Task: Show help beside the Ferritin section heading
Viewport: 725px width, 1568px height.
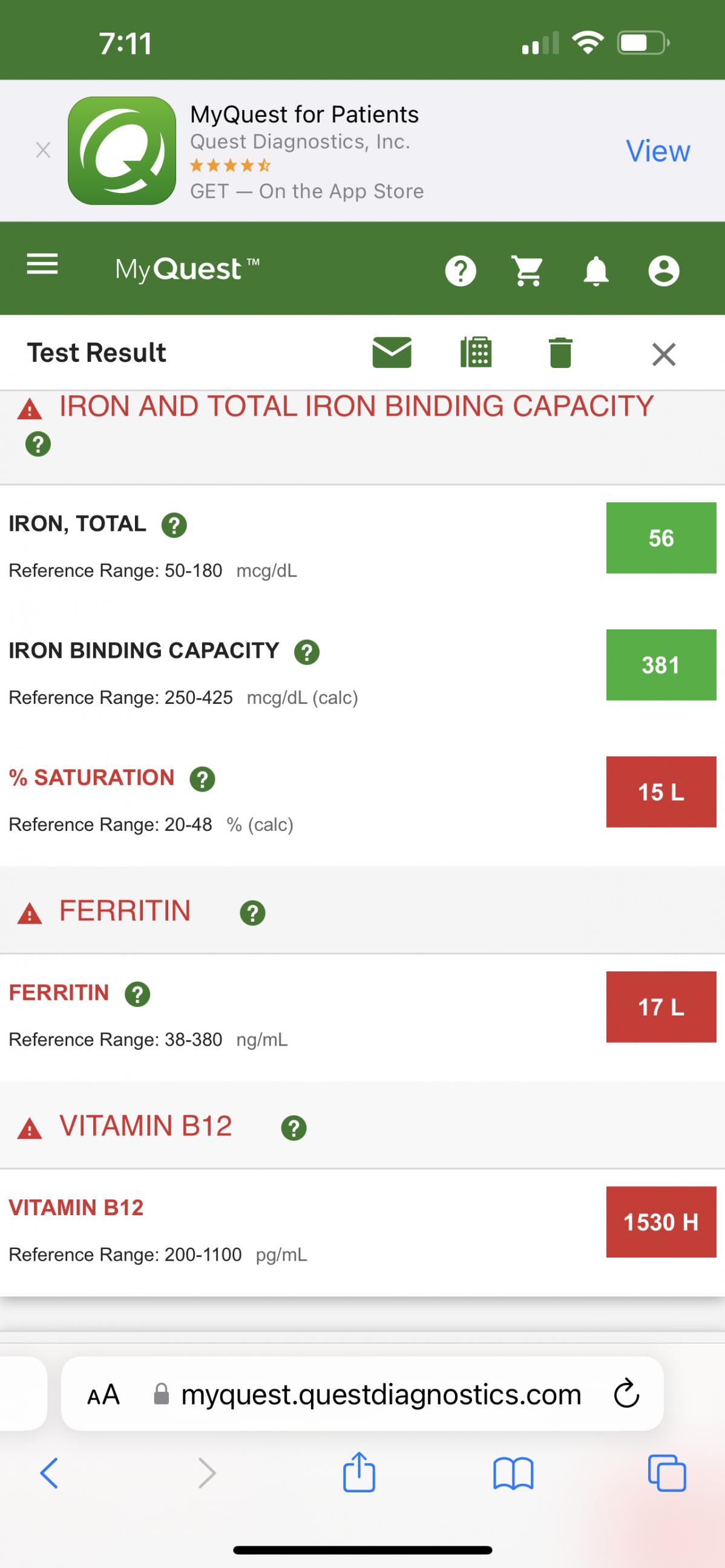Action: (x=252, y=913)
